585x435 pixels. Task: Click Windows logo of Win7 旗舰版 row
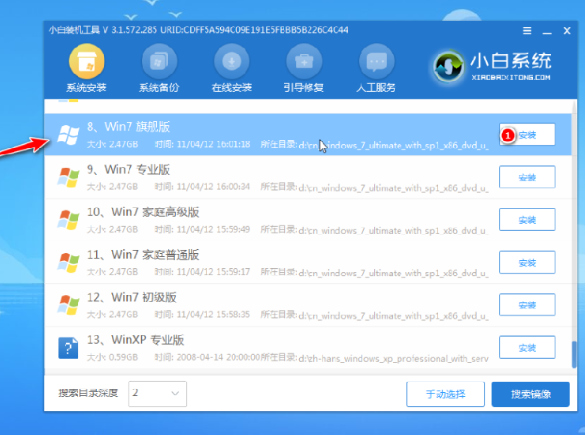pos(68,135)
